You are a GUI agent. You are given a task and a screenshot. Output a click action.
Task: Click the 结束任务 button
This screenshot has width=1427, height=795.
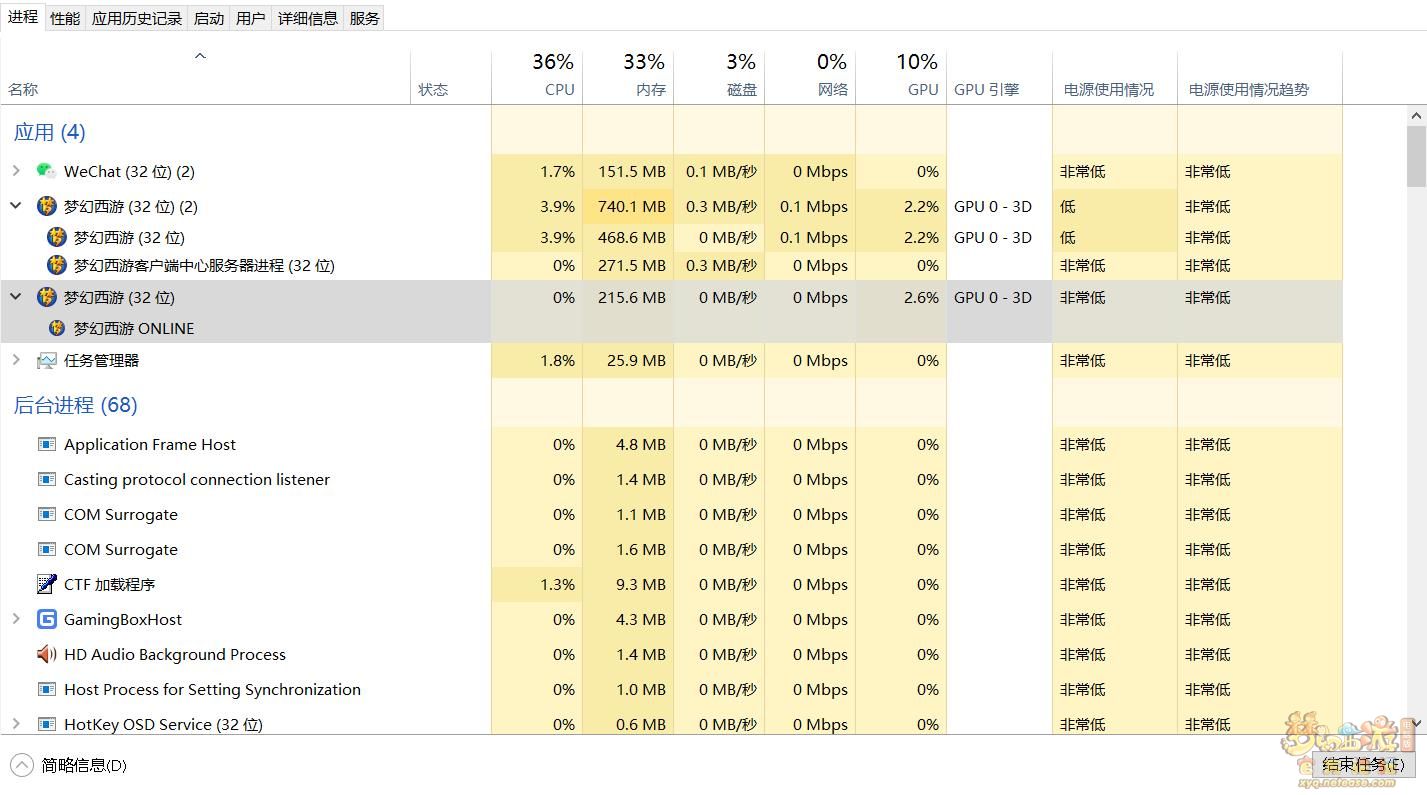(x=1363, y=765)
